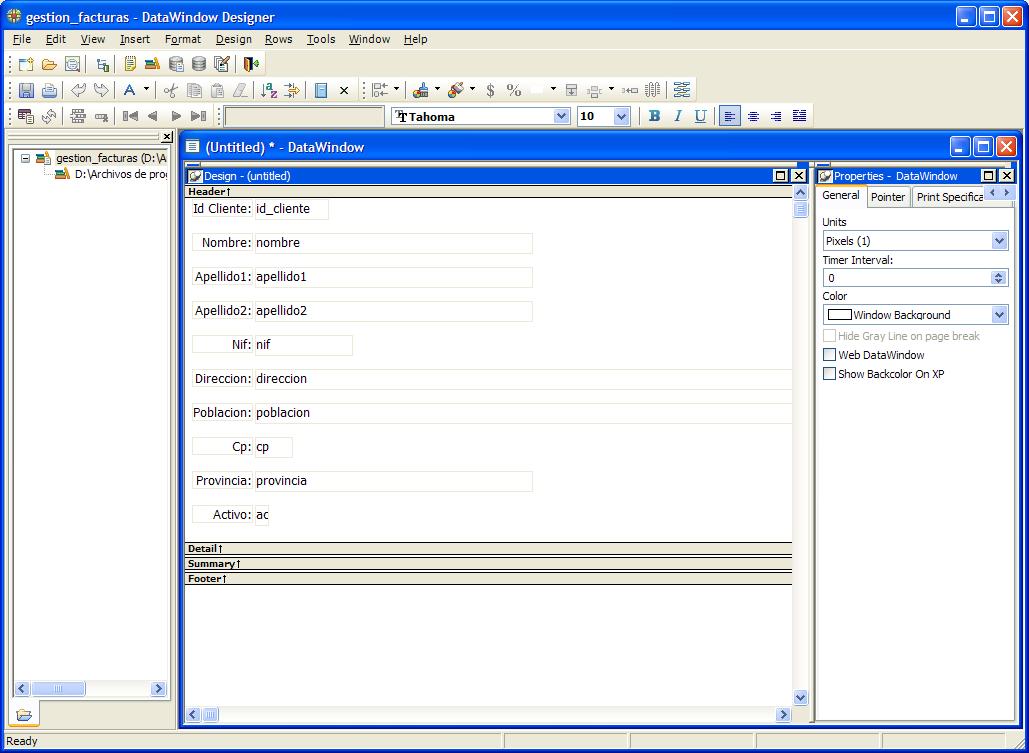Toggle Bold formatting
1029x753 pixels.
(x=654, y=116)
